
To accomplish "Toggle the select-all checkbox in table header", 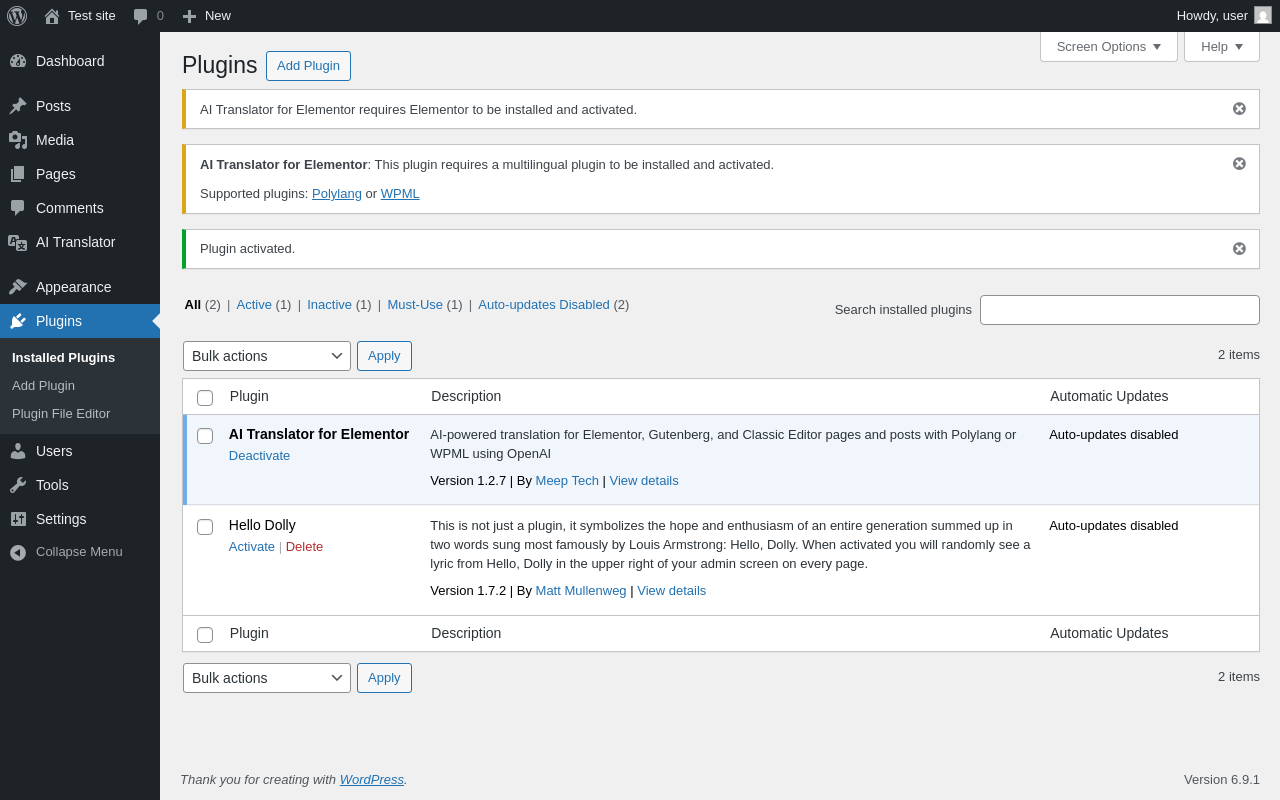I will click(x=205, y=398).
